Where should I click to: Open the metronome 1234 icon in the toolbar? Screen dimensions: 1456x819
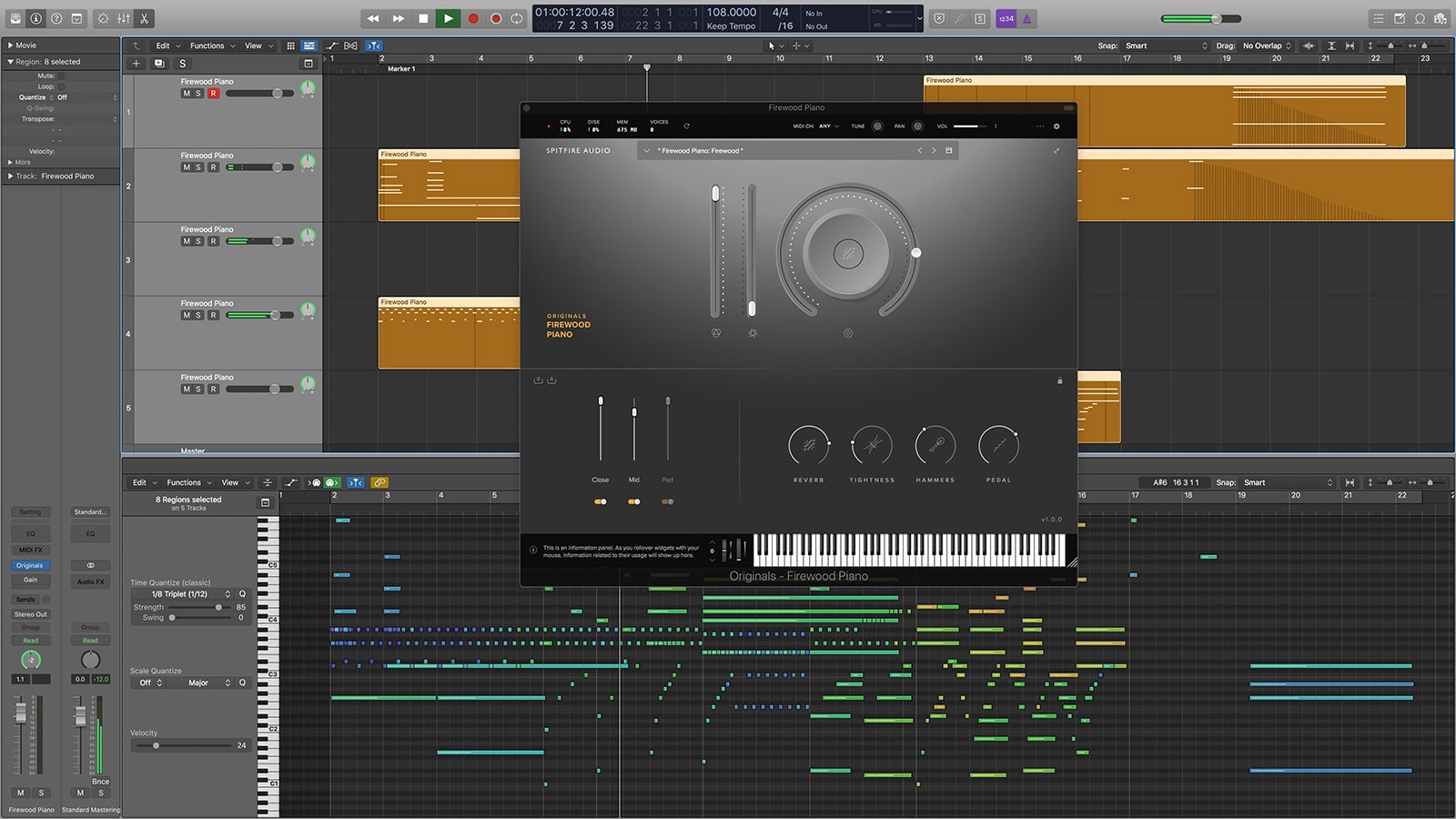coord(1005,17)
